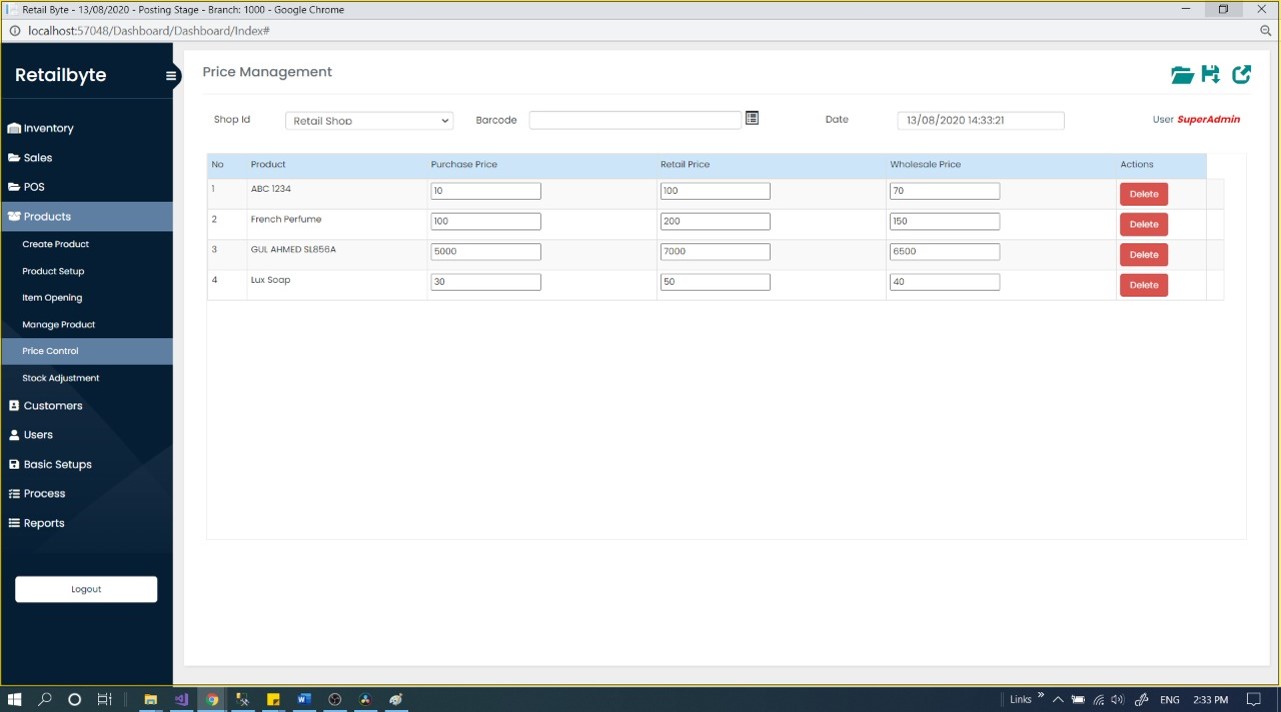Open Windows taskbar search
The height and width of the screenshot is (712, 1281).
coord(45,700)
